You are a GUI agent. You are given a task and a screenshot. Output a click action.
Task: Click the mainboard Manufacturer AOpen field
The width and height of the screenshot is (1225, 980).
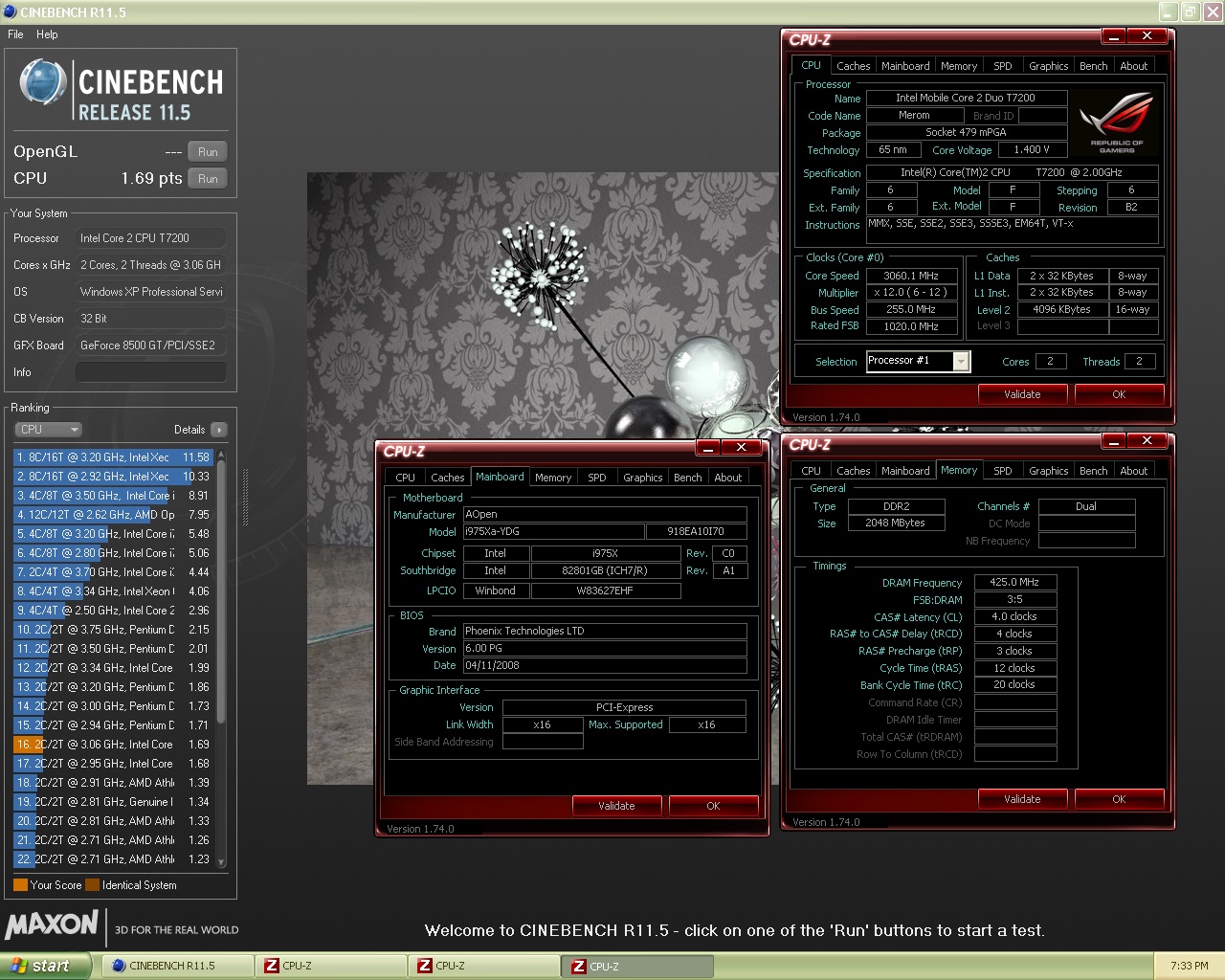point(605,515)
